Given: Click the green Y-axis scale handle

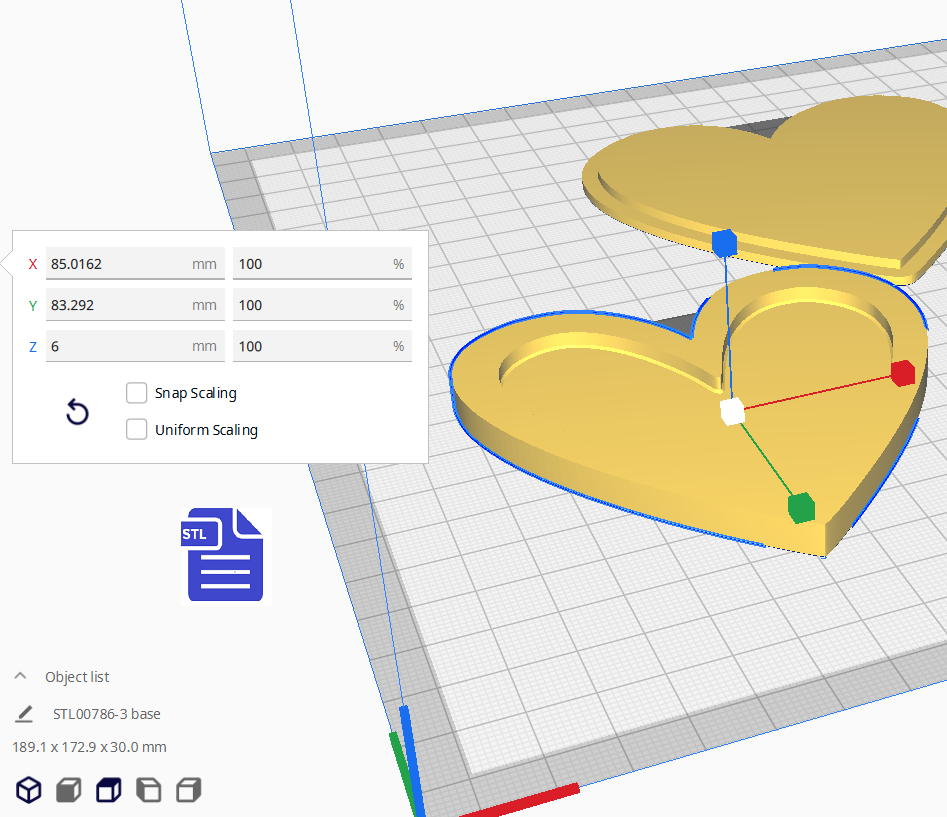Looking at the screenshot, I should 801,507.
